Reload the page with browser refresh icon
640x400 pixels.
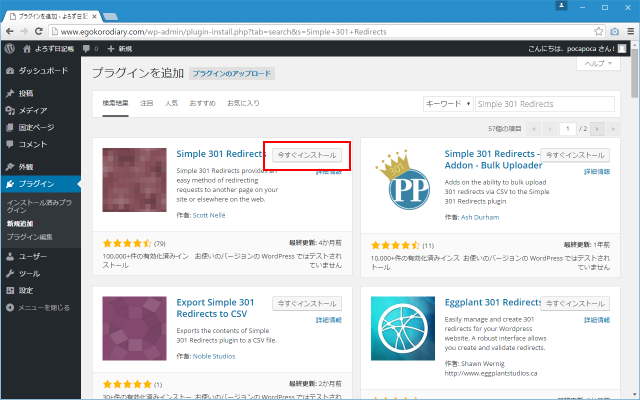(45, 30)
